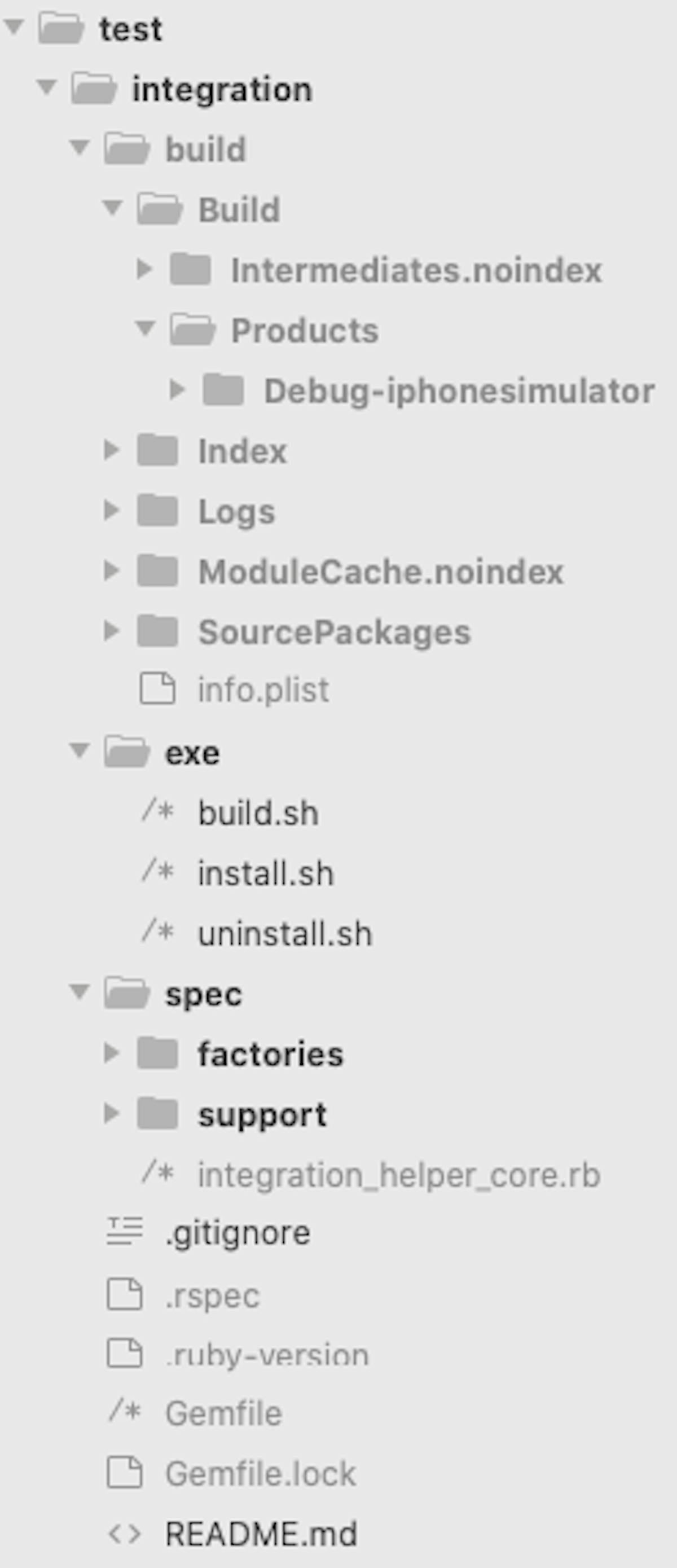Select the .ruby-version file
The height and width of the screenshot is (1568, 677).
point(267,1355)
